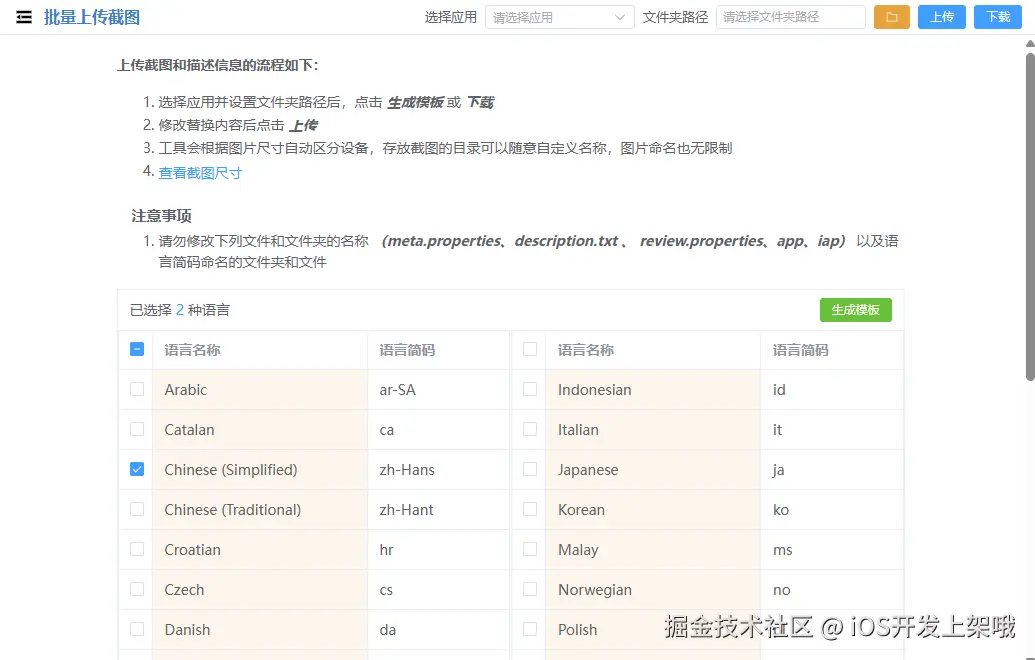1035x660 pixels.
Task: Open the 查看截图尺寸 link
Action: (200, 172)
